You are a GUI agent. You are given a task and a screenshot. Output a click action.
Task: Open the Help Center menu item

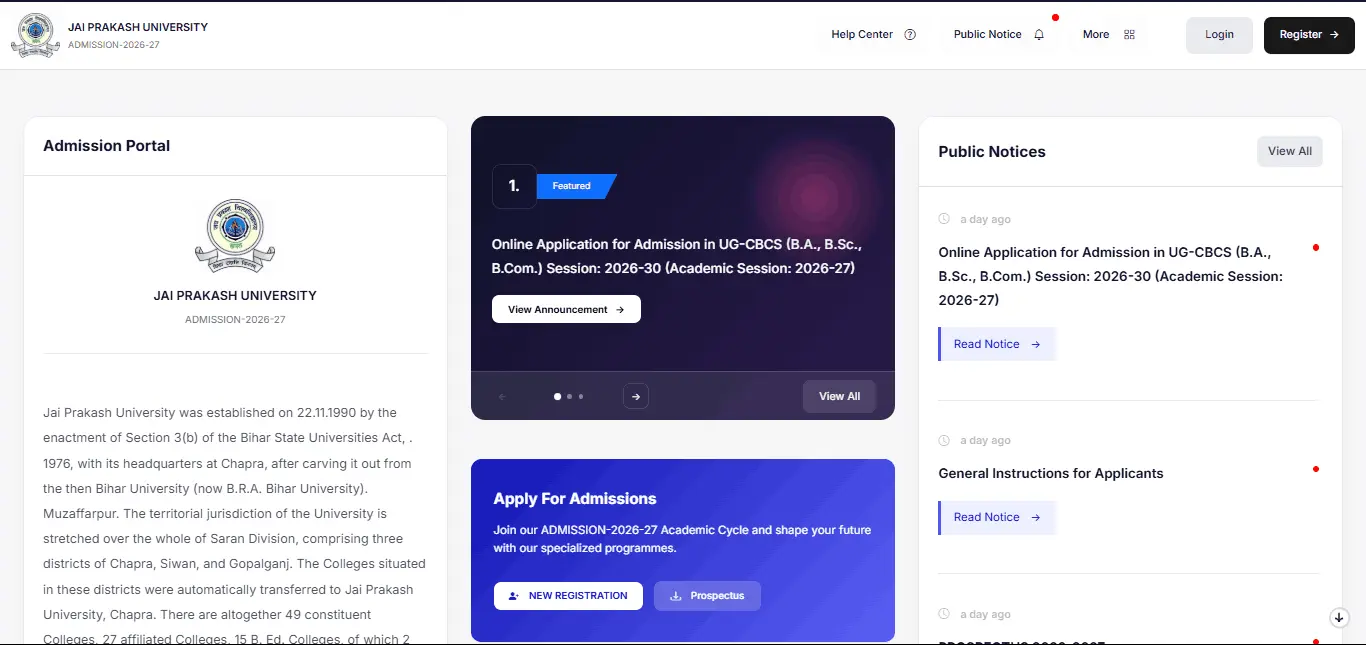873,34
